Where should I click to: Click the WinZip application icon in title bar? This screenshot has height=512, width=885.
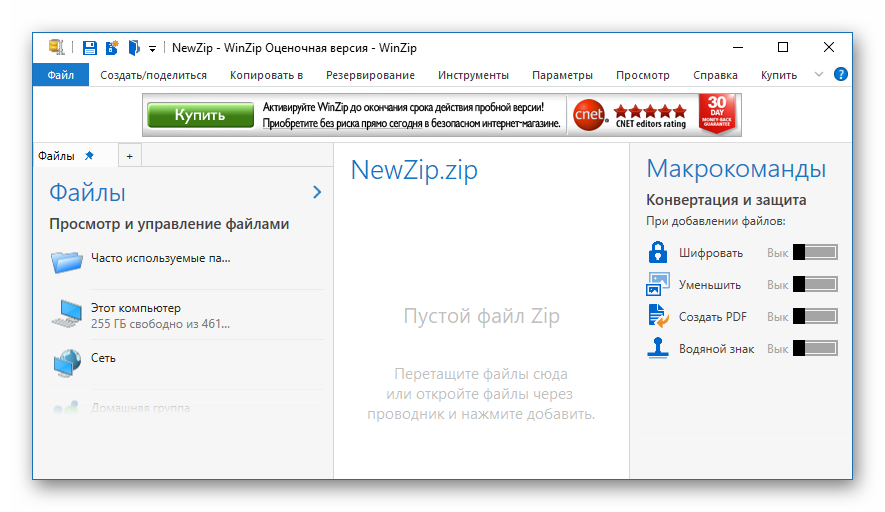coord(56,47)
